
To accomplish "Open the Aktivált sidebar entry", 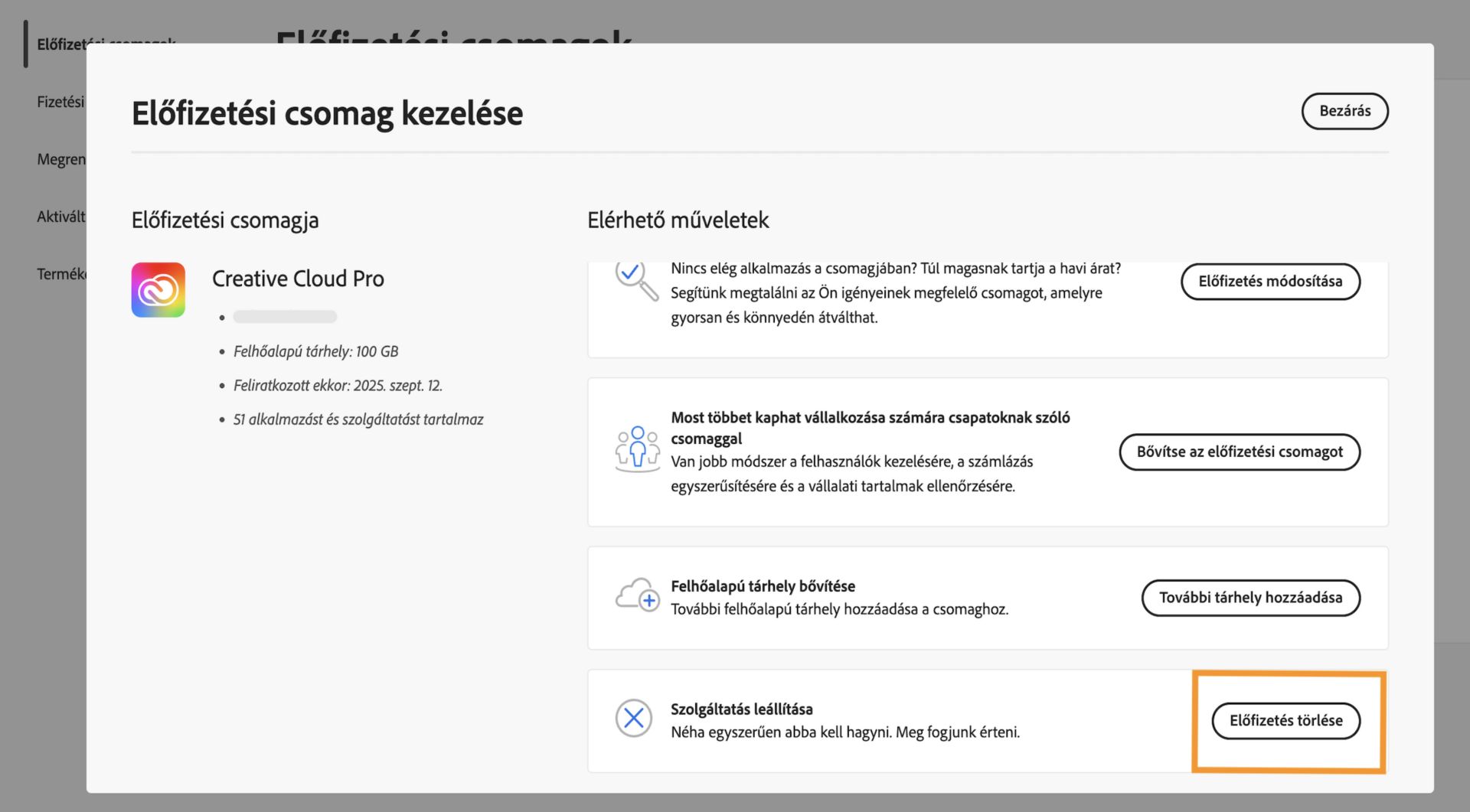I will tap(61, 217).
